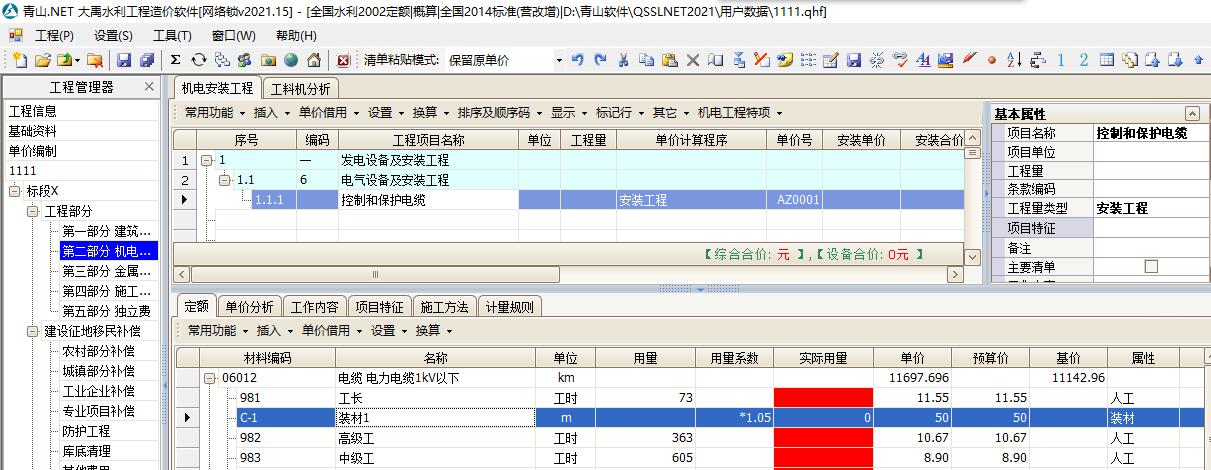
Task: Collapse the 基本属性 panel header
Action: click(x=1191, y=114)
